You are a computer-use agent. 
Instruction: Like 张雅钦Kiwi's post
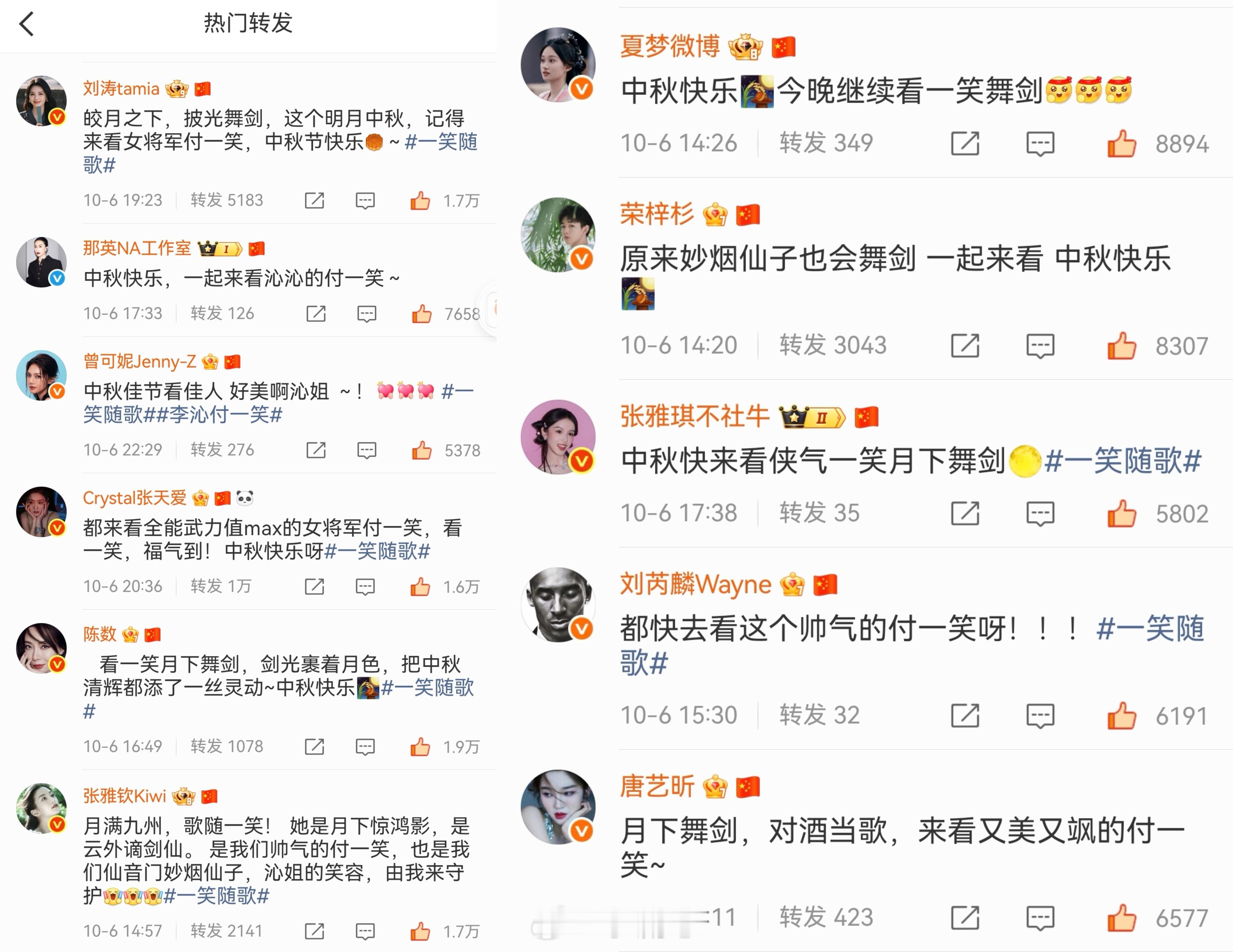pyautogui.click(x=420, y=931)
